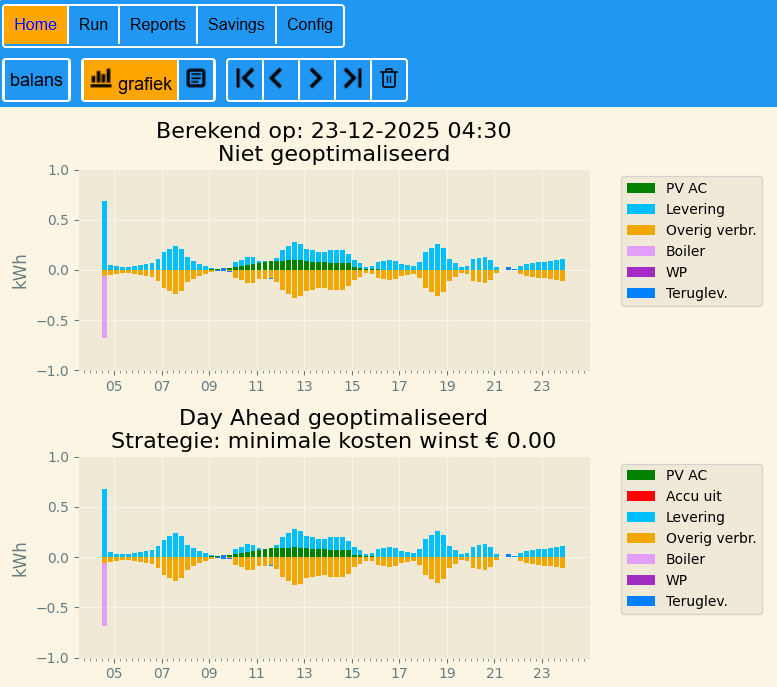Click 'Boiler' label in bottom legend
This screenshot has width=777, height=687.
pyautogui.click(x=685, y=559)
